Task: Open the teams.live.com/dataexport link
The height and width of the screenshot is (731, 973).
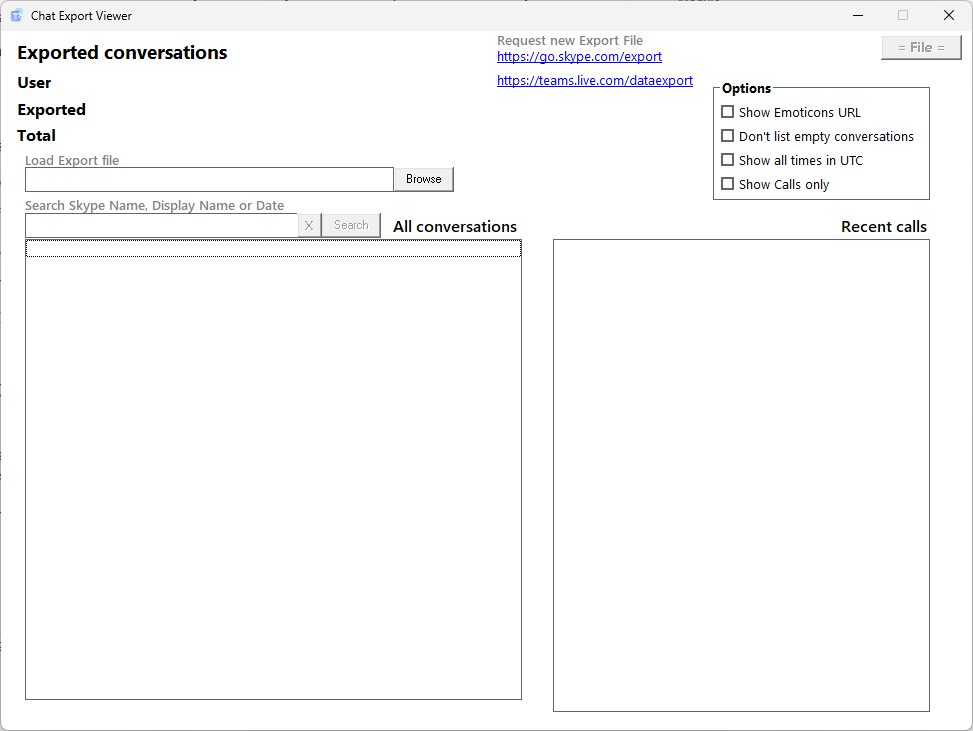Action: [x=595, y=81]
